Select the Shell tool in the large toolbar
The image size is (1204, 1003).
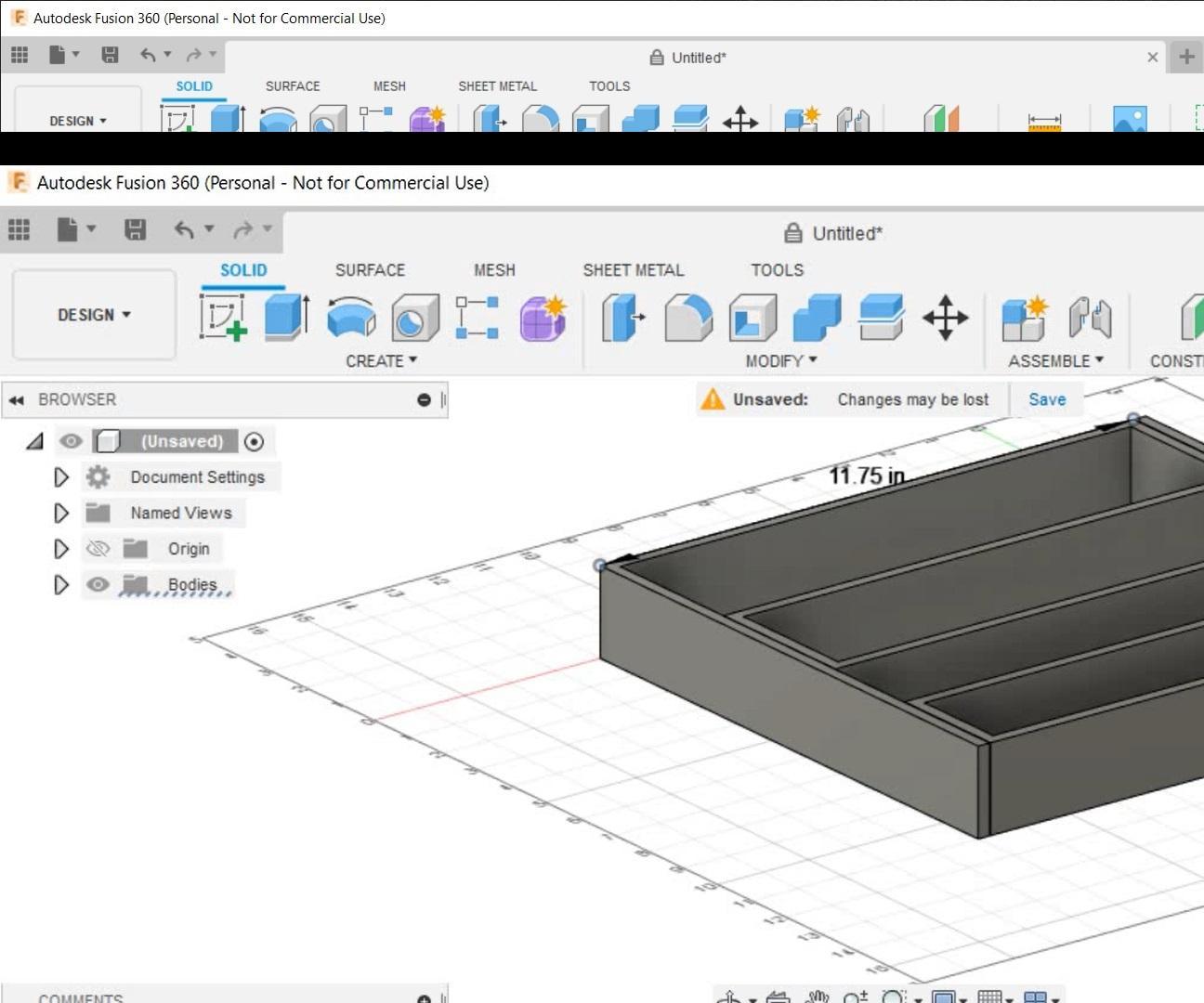tap(752, 318)
